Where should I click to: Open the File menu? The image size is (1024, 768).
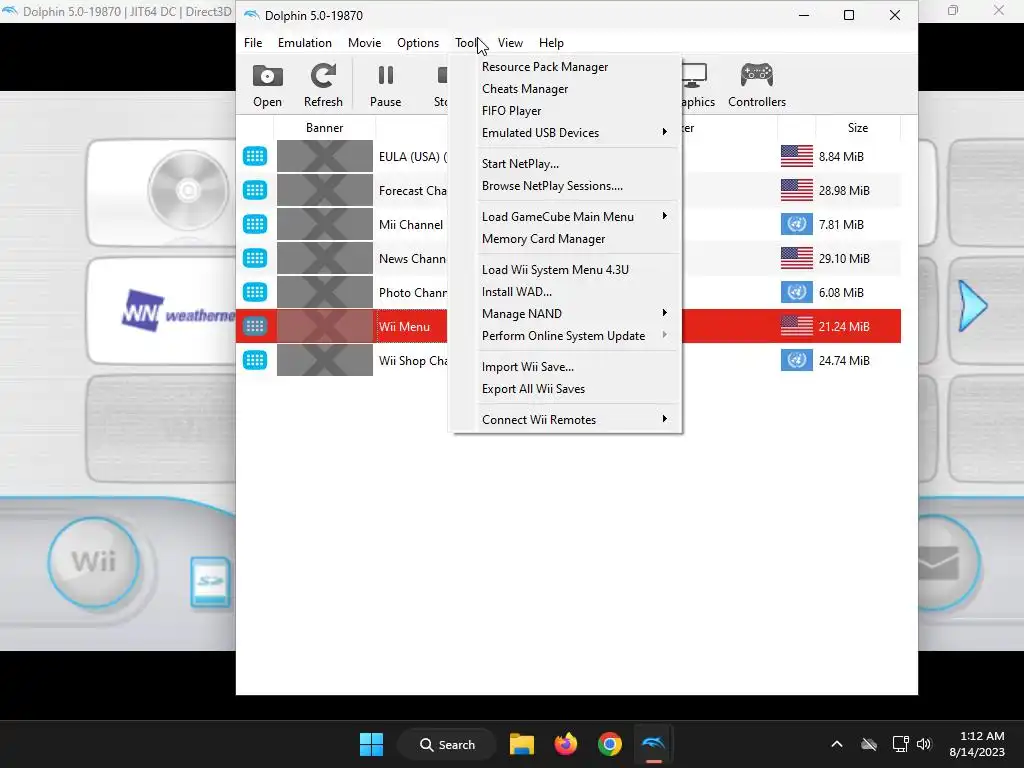coord(253,42)
